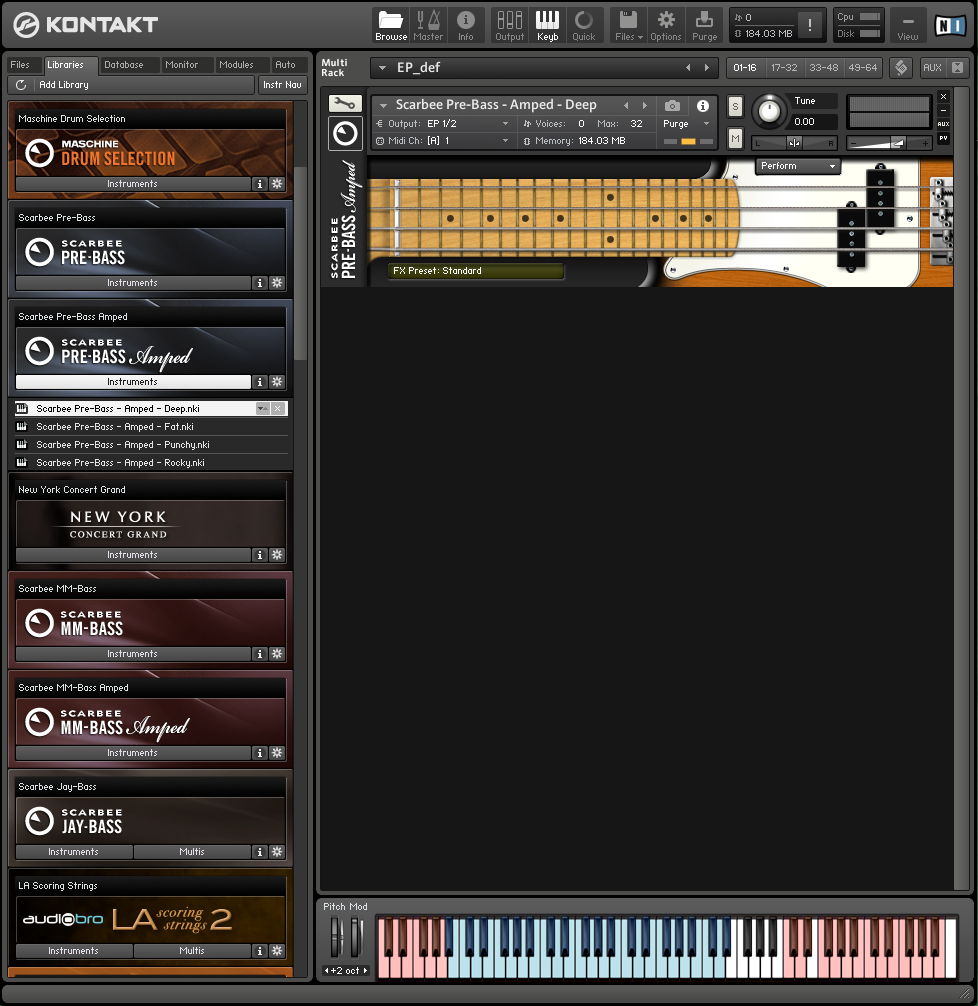
Task: Open instrument edit mode wrench icon
Action: point(345,103)
